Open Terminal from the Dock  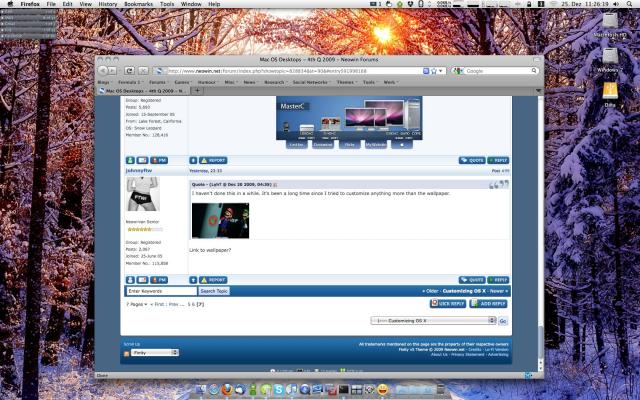[x=344, y=390]
